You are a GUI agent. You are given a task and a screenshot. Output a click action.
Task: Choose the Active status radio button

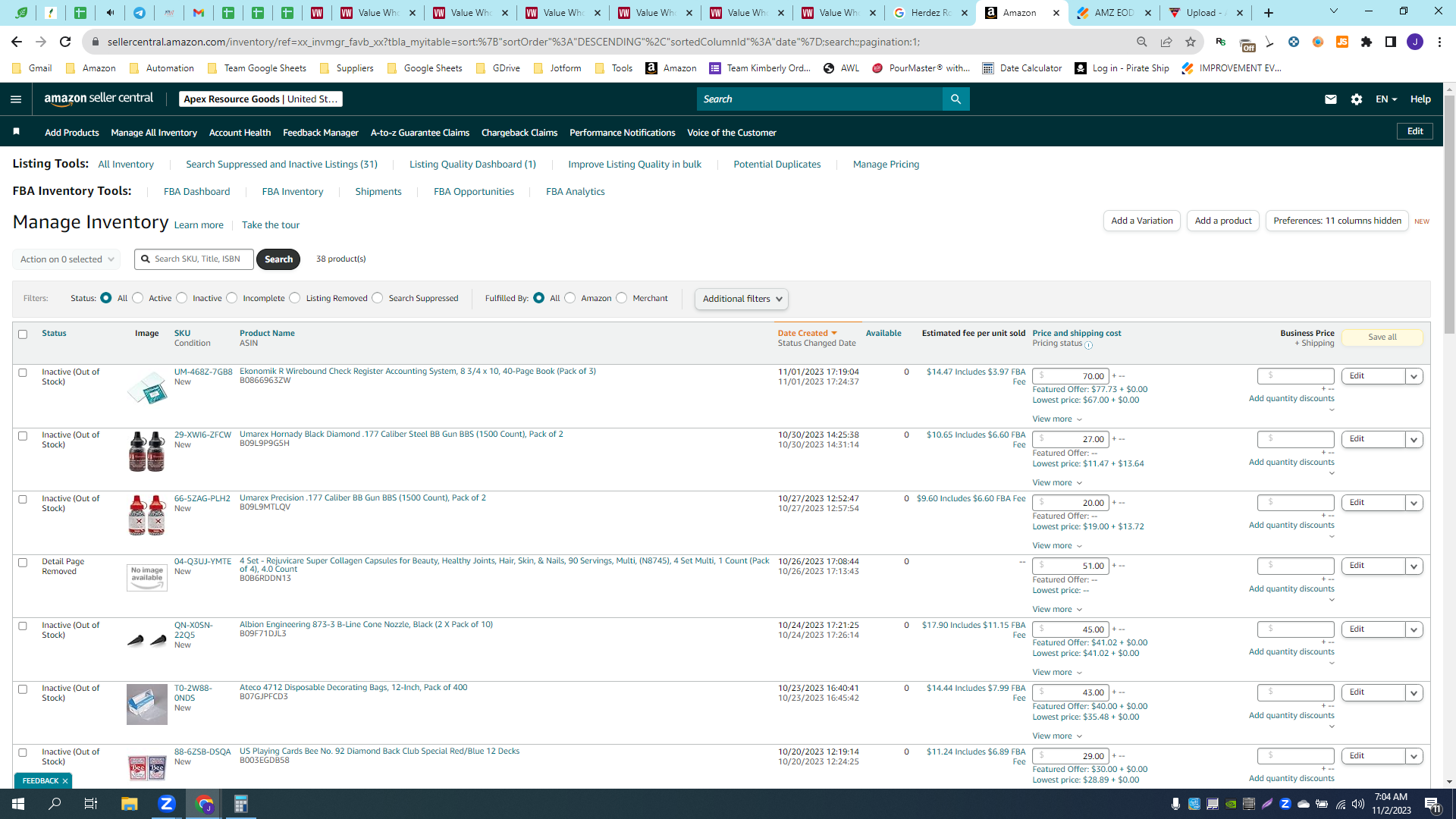[138, 298]
